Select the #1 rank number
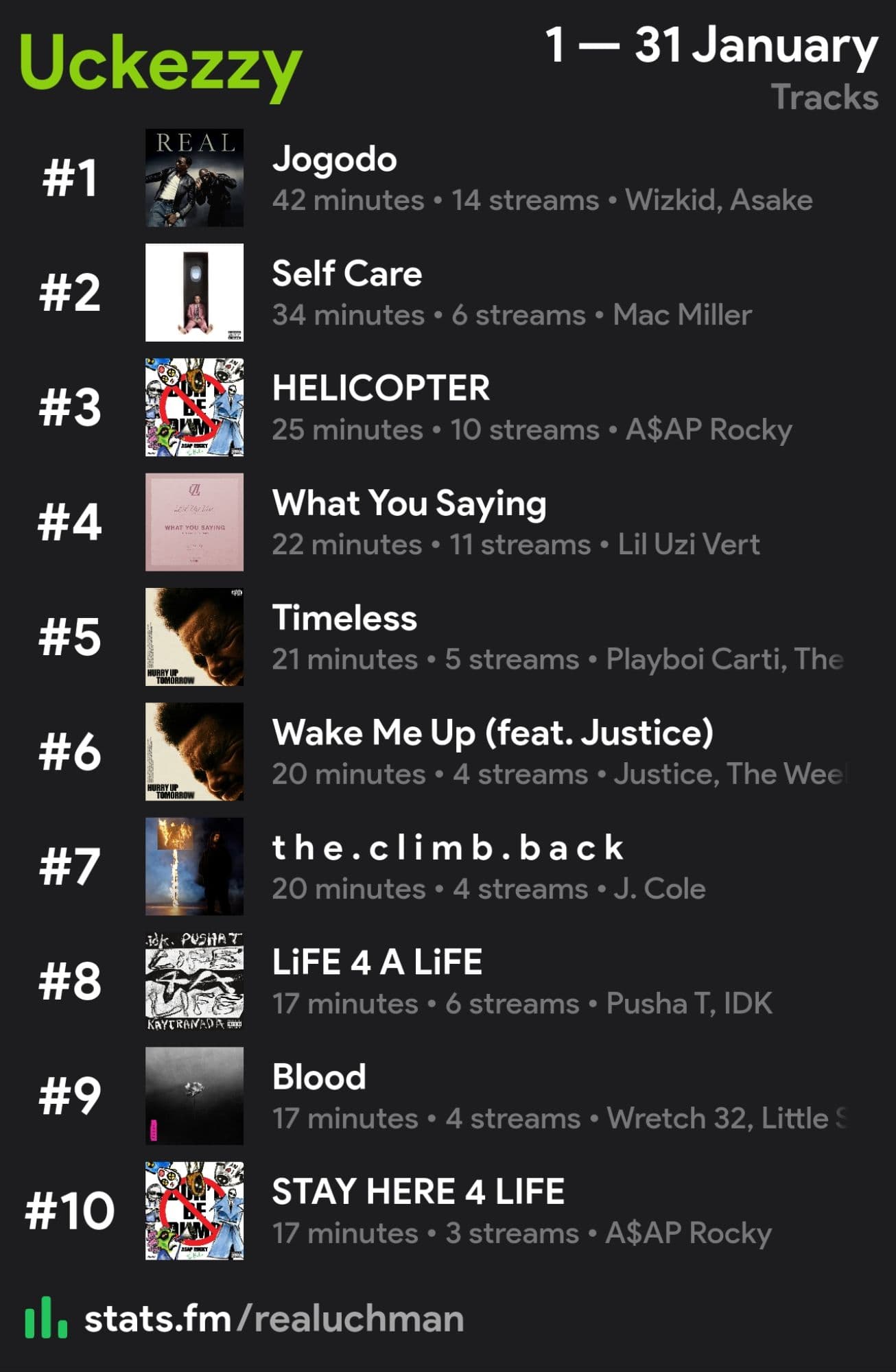896x1372 pixels. pos(69,178)
